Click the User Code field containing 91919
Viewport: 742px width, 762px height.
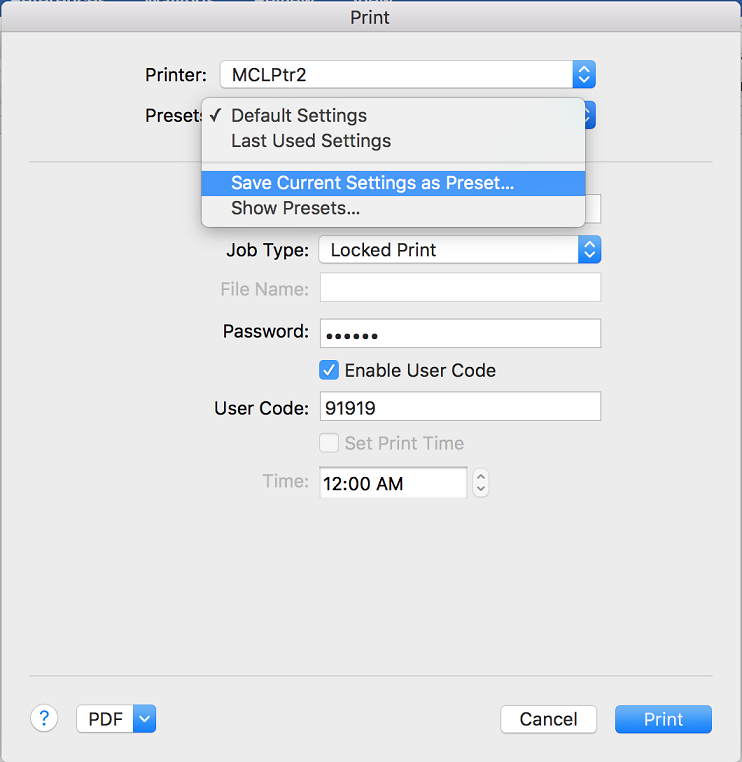(460, 406)
